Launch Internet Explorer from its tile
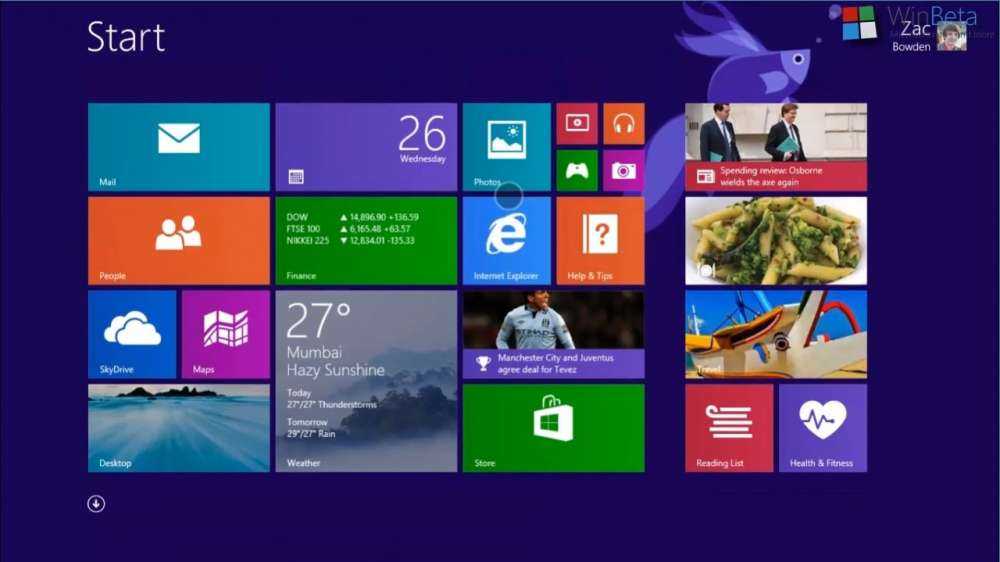Image resolution: width=1000 pixels, height=562 pixels. [506, 240]
